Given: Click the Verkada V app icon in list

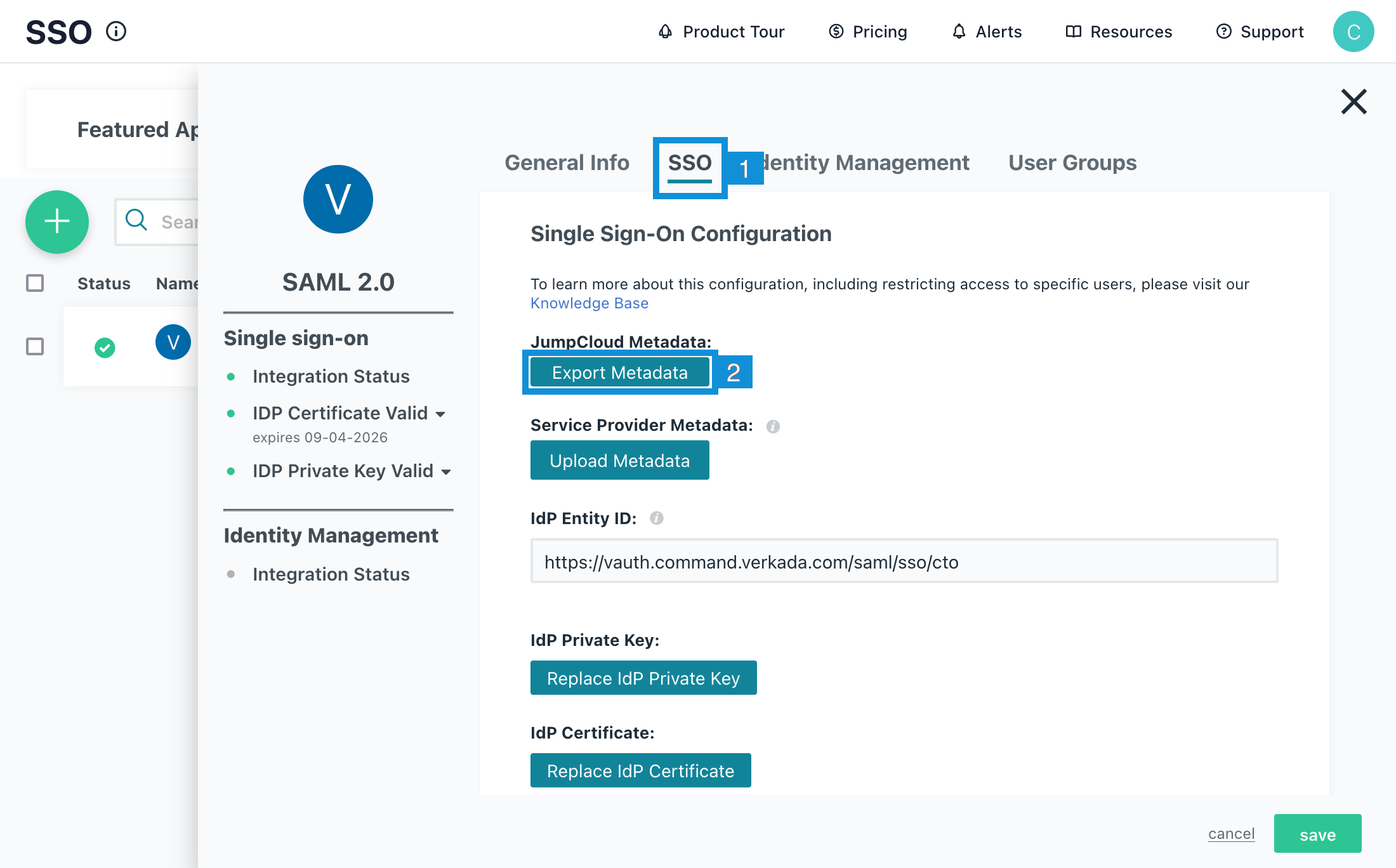Looking at the screenshot, I should tap(173, 343).
